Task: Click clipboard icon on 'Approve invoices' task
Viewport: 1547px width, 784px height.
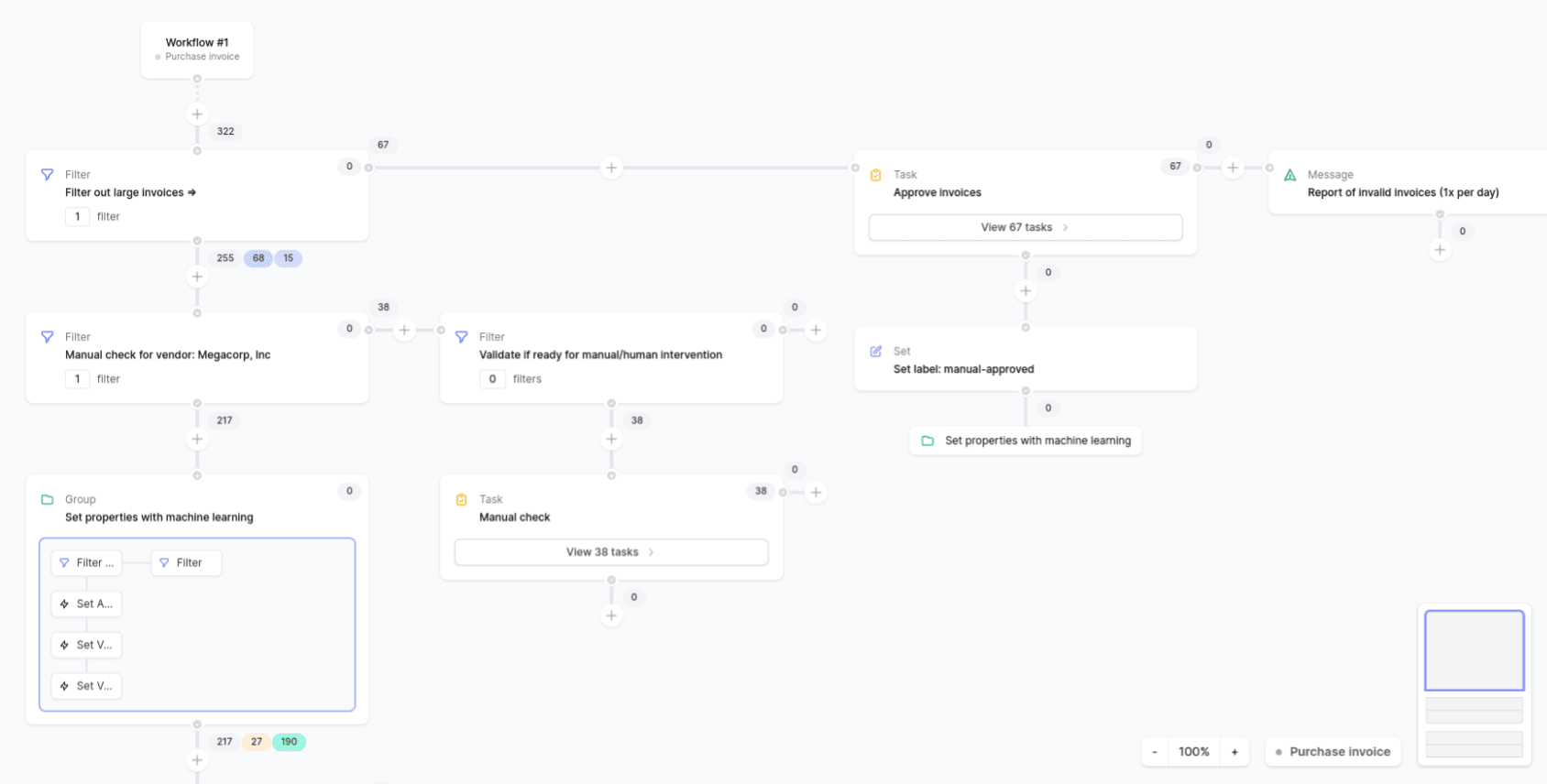Action: click(x=876, y=175)
